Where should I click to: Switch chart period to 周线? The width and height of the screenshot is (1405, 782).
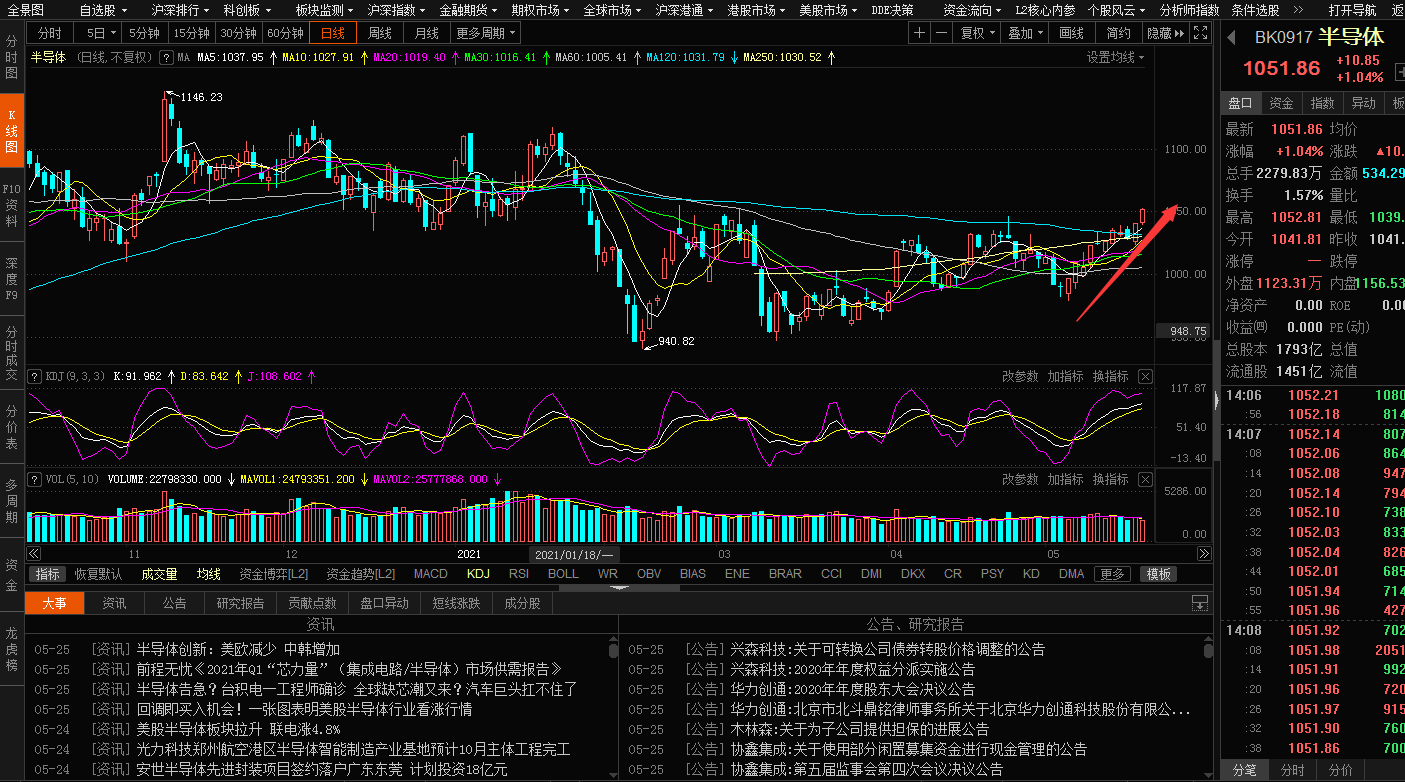pyautogui.click(x=380, y=33)
